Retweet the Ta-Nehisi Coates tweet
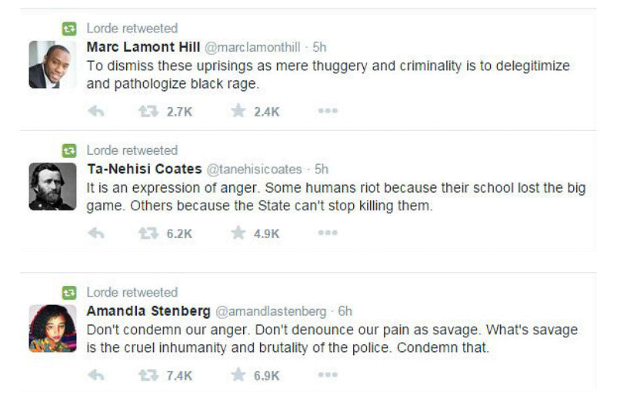 (148, 233)
